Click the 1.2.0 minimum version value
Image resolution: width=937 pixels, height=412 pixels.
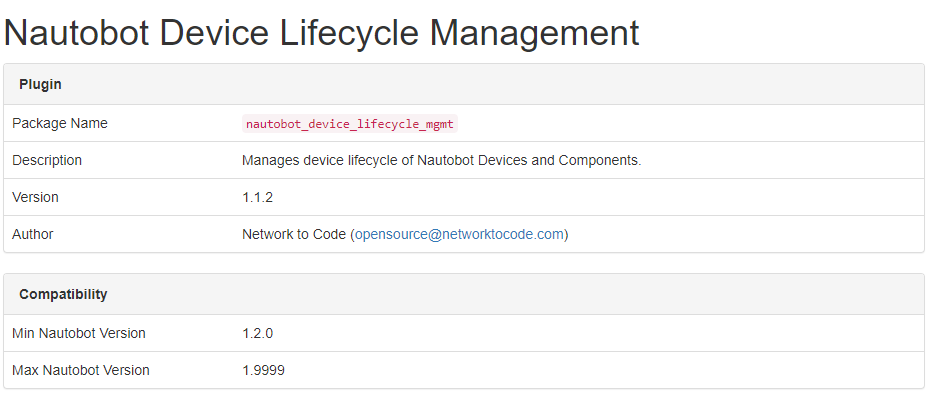click(258, 333)
